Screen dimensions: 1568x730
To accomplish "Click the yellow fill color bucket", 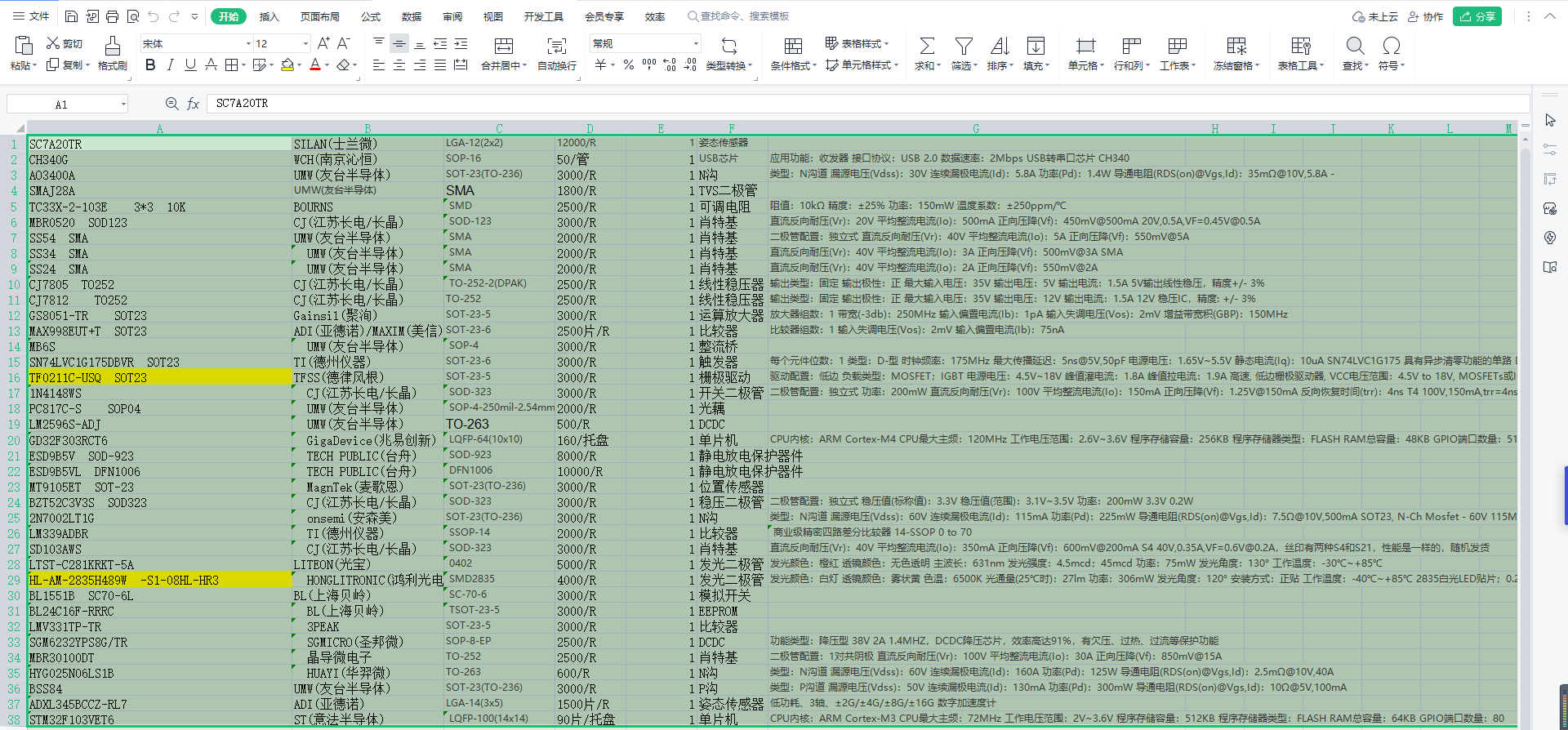I will click(287, 65).
